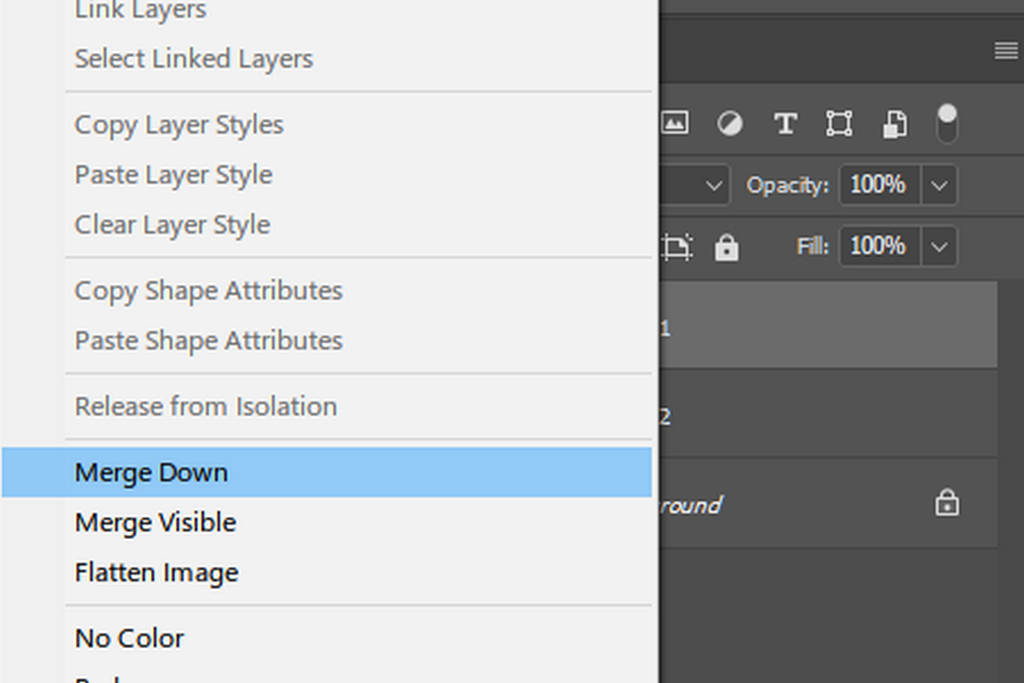Select the Background layer row
This screenshot has height=683, width=1024.
click(800, 504)
